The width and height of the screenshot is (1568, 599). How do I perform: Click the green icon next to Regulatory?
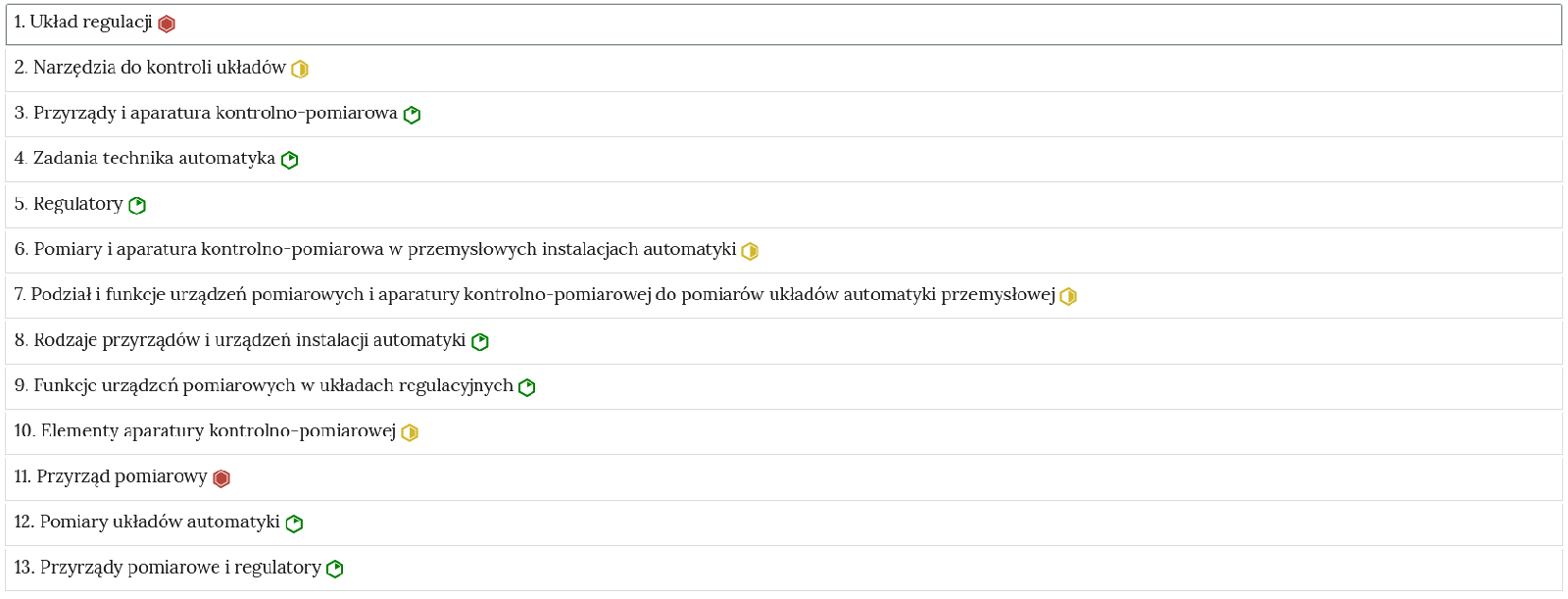click(137, 206)
